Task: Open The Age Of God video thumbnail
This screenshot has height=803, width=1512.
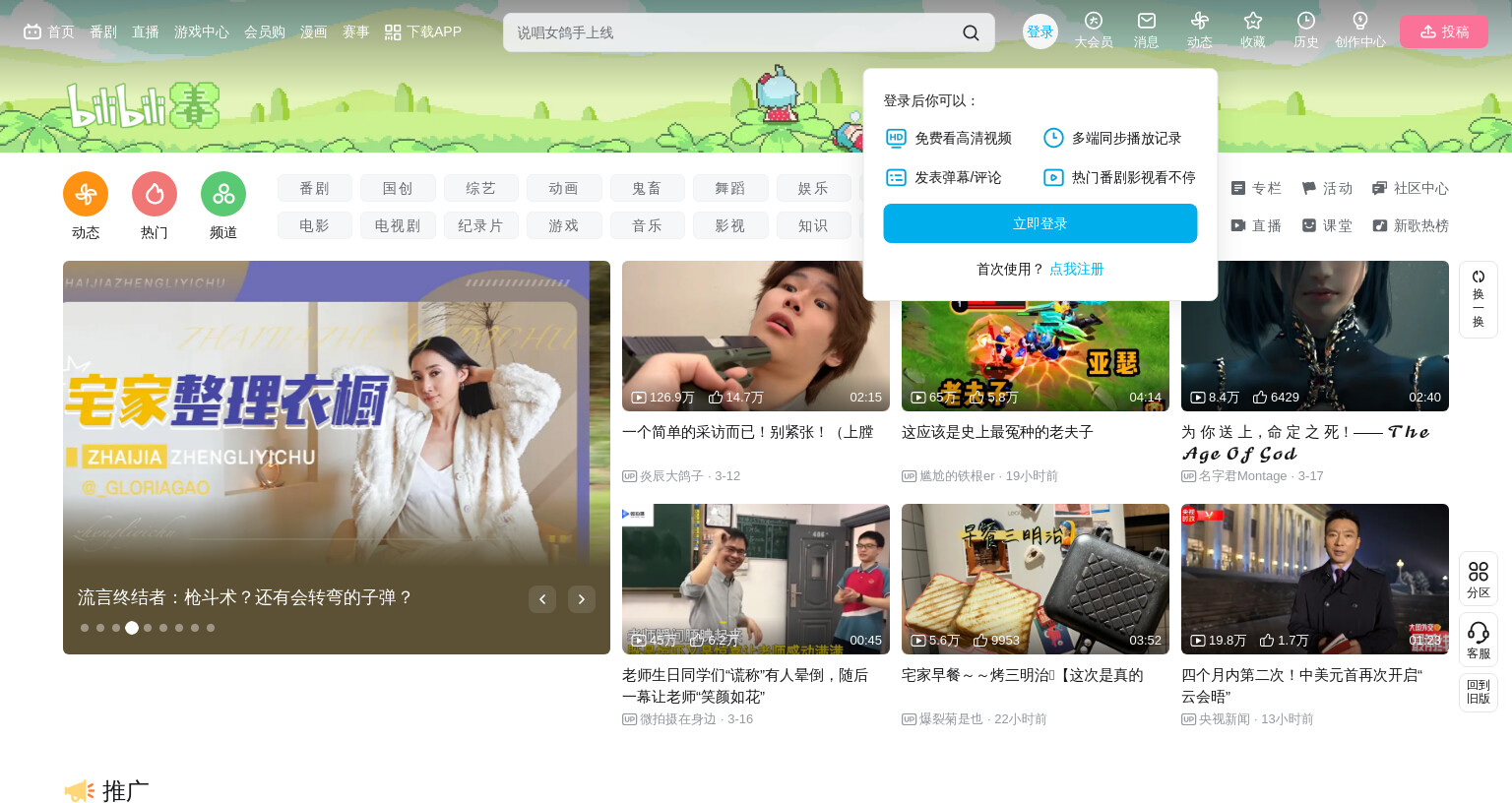Action: 1315,336
